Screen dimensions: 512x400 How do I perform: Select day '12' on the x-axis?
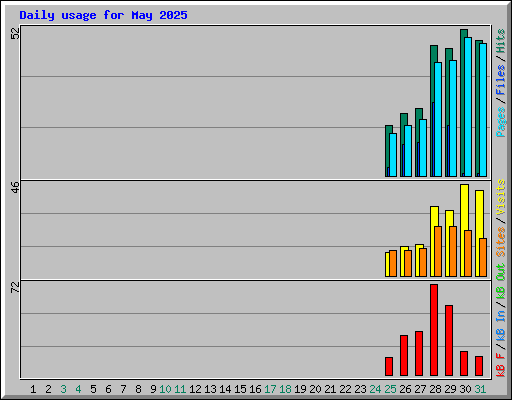[195, 389]
